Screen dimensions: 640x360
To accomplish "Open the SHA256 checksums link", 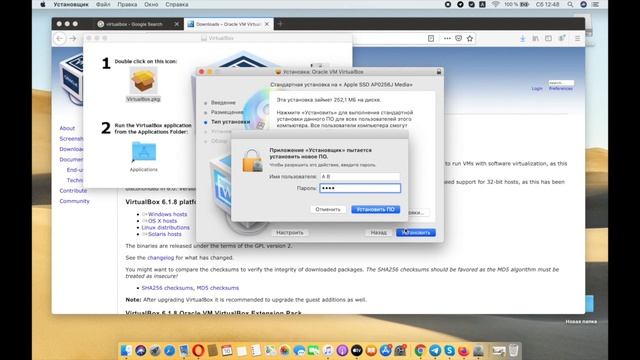I will coord(167,288).
